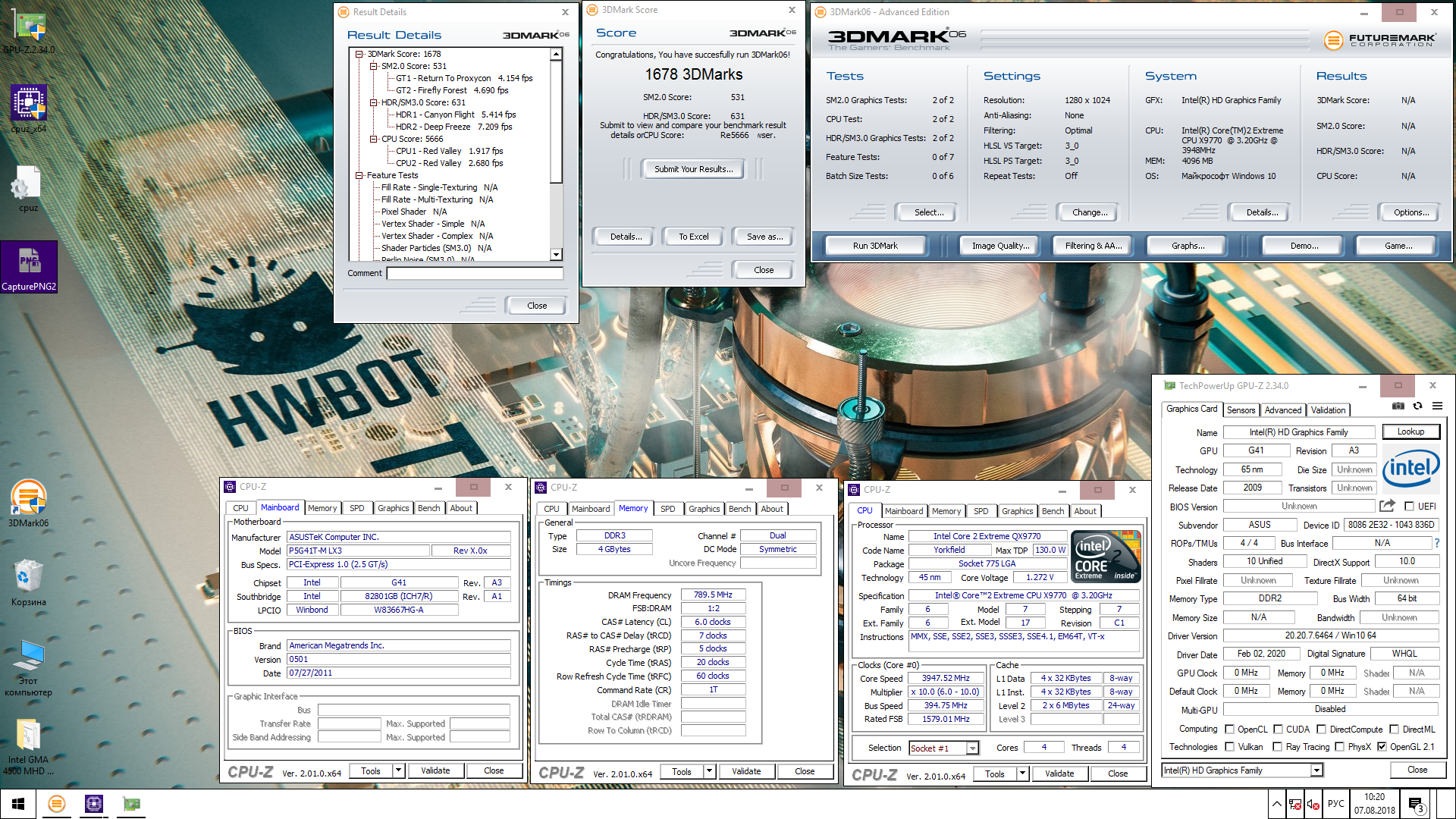Open Tools dropdown arrow in Mainboard CPU-Z window
The width and height of the screenshot is (1456, 819).
pos(397,770)
